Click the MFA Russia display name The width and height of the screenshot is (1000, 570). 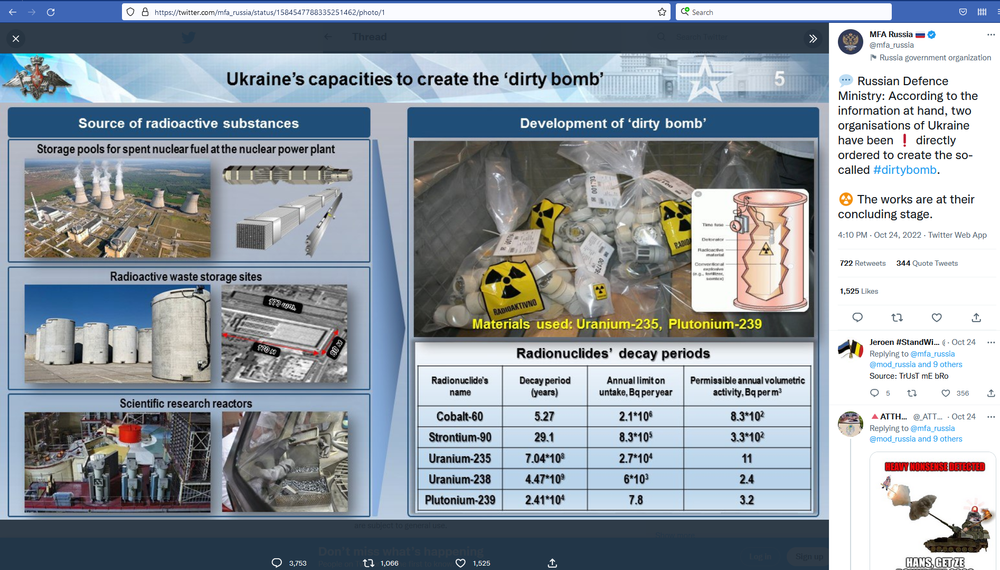click(891, 34)
